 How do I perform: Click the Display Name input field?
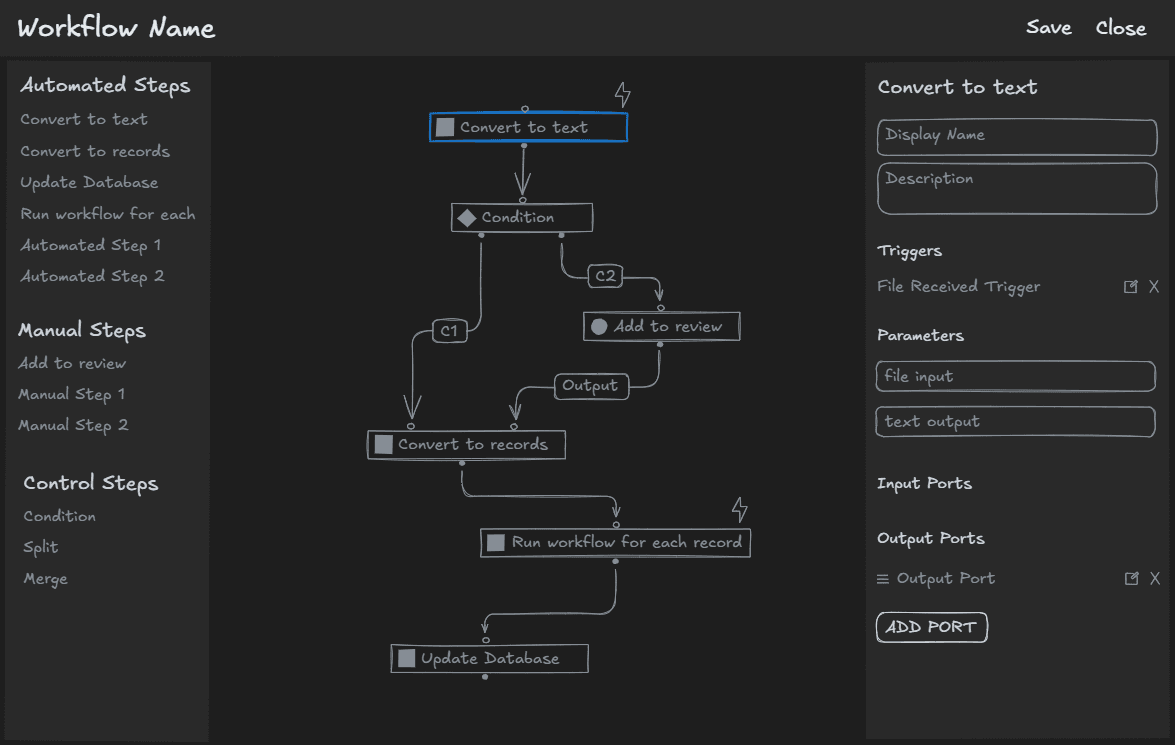pyautogui.click(x=1016, y=137)
